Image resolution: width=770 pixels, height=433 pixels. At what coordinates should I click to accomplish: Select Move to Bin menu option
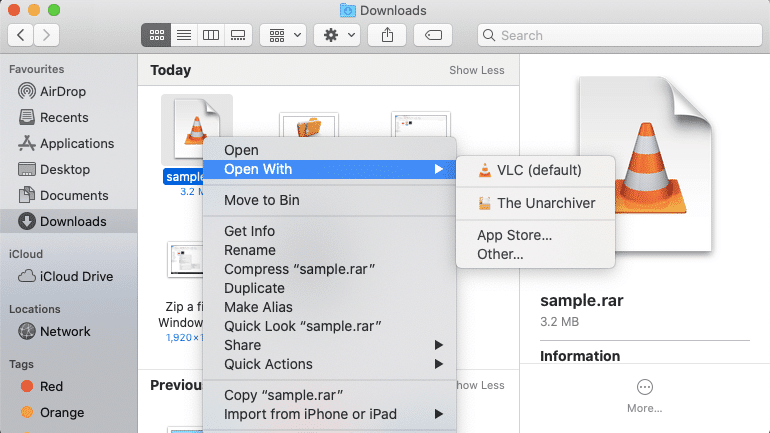tap(262, 200)
